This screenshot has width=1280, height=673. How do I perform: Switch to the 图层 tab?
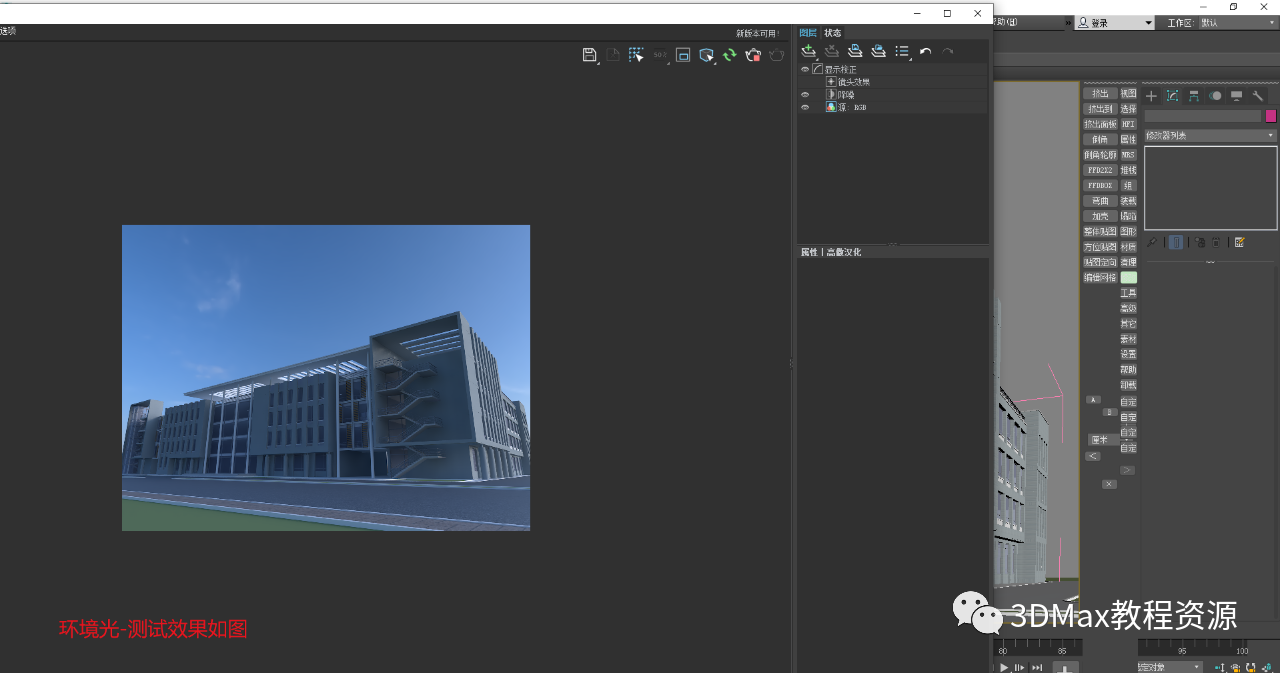808,33
